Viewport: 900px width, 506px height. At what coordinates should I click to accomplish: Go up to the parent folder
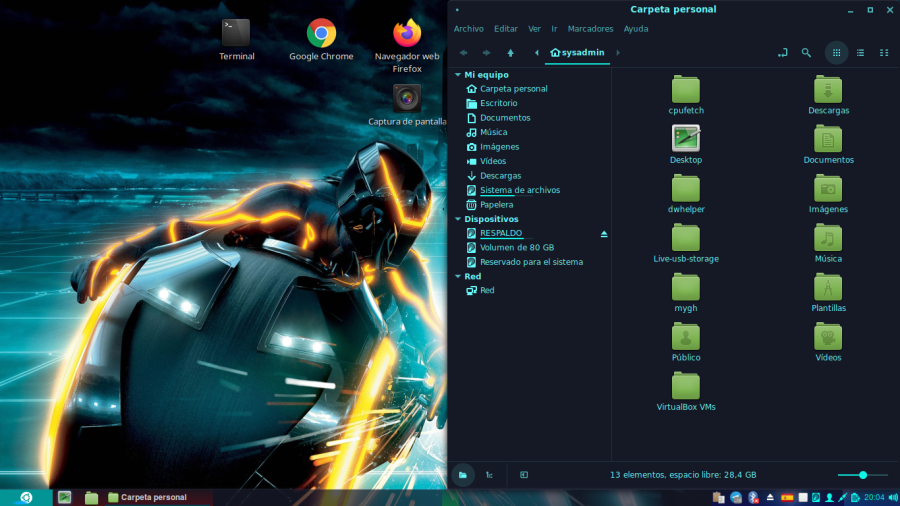point(510,53)
